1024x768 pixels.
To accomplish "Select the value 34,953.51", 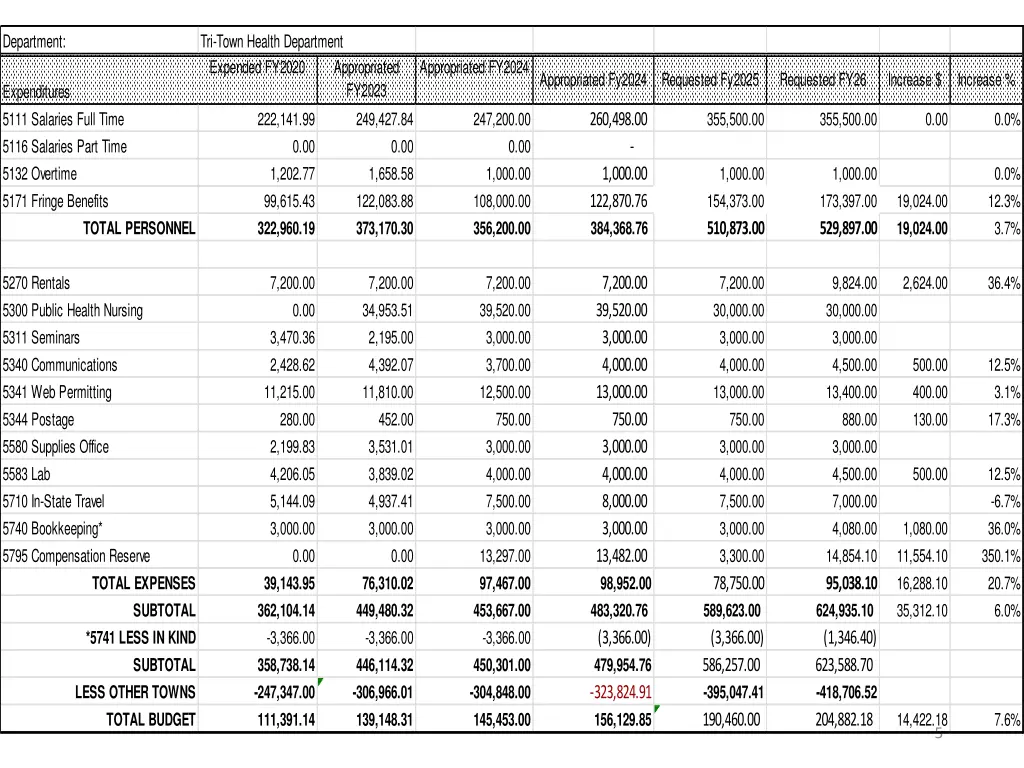I will point(387,311).
